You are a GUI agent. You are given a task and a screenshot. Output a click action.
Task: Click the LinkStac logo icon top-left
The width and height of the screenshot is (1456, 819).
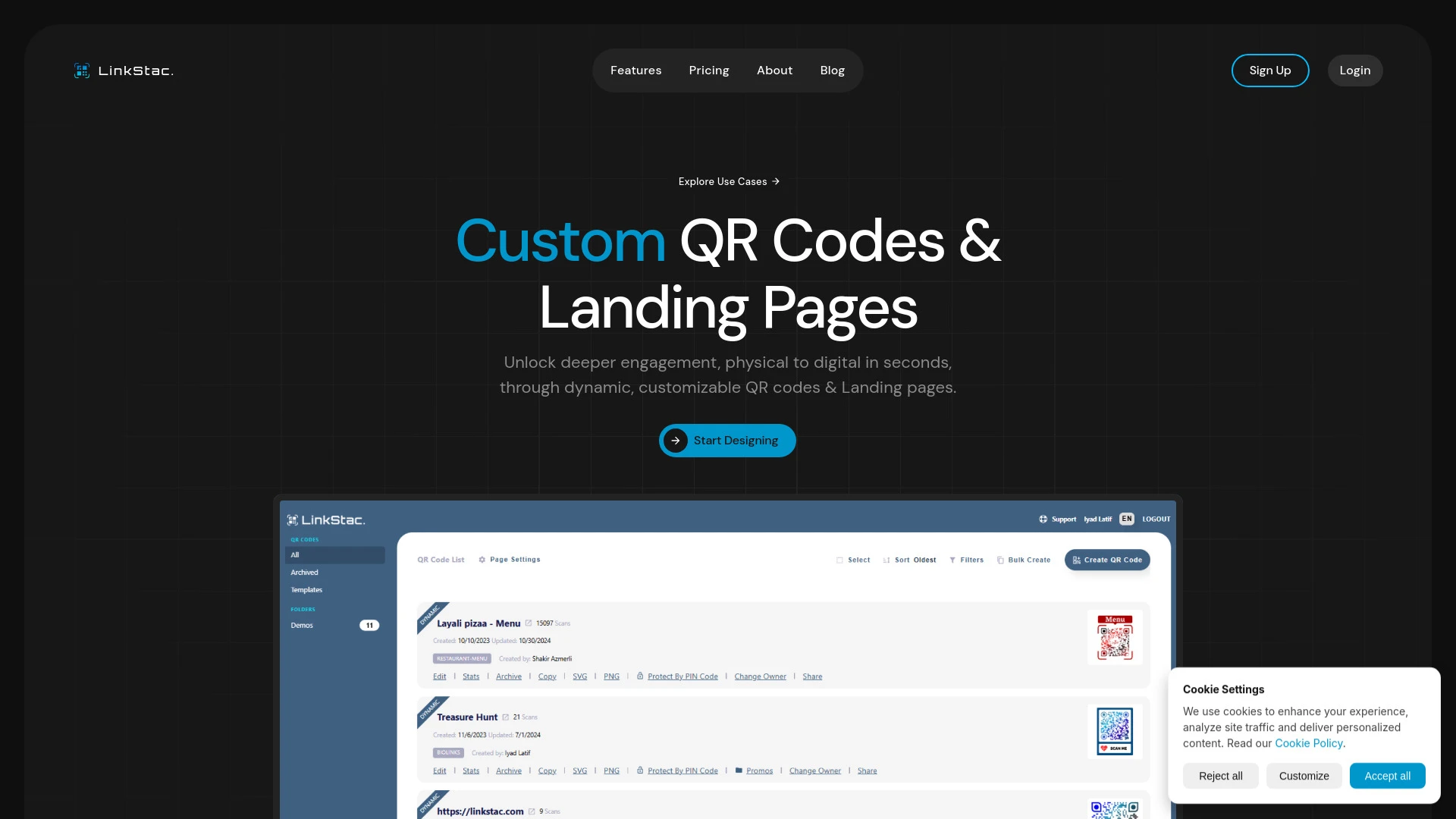pyautogui.click(x=83, y=70)
